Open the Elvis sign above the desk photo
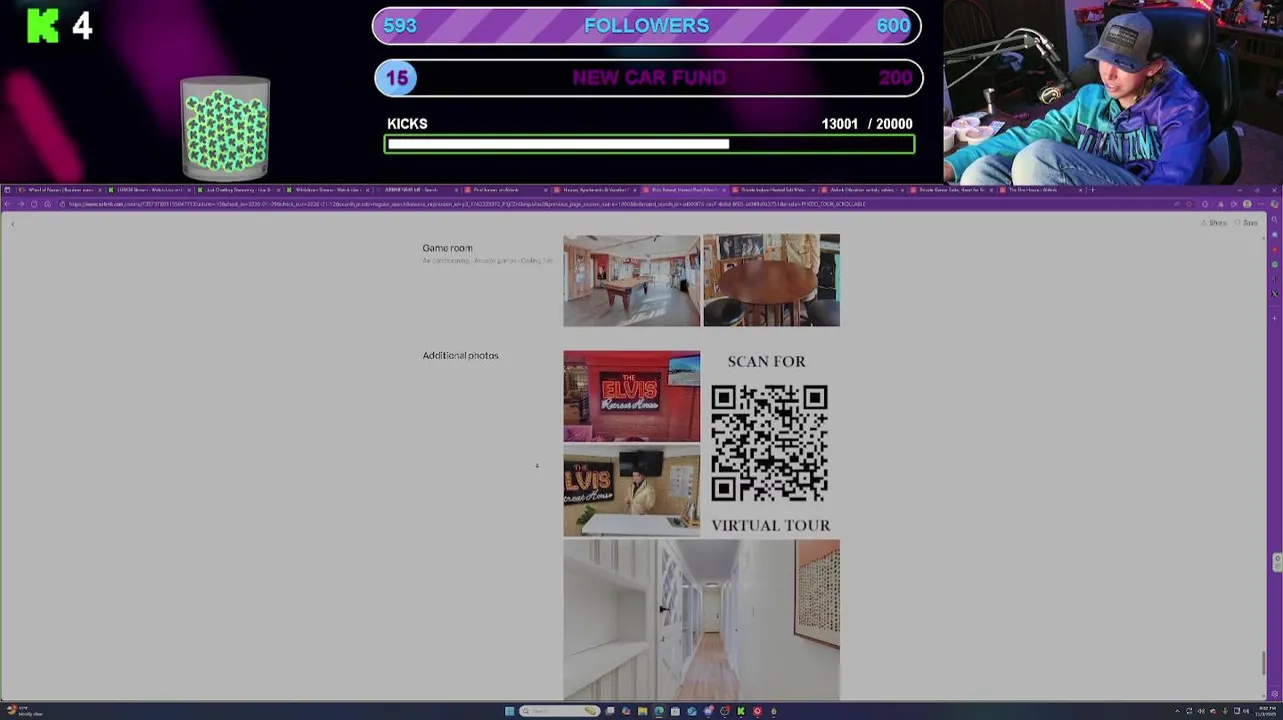Viewport: 1283px width, 720px height. [x=631, y=491]
